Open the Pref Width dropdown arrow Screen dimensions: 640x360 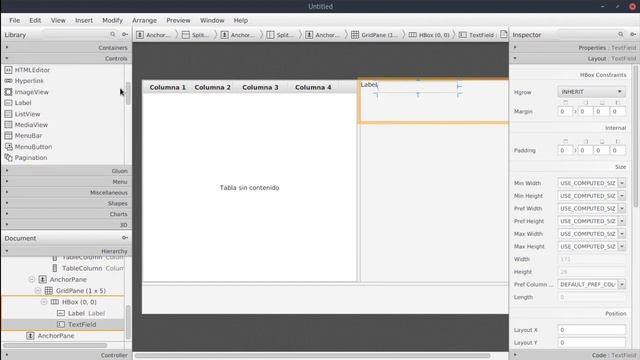[x=622, y=209]
